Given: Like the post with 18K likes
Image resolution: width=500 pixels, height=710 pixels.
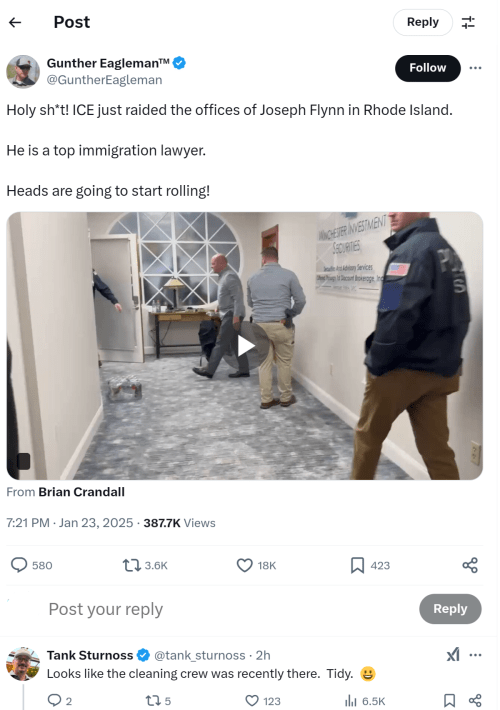Looking at the screenshot, I should click(x=245, y=565).
